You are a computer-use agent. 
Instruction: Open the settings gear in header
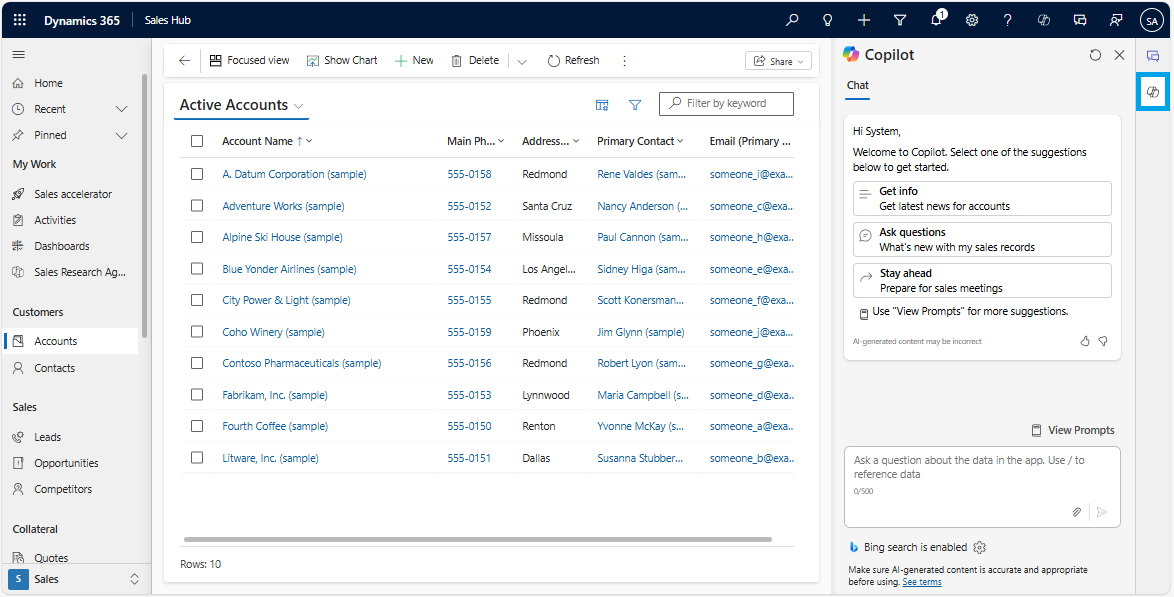[972, 20]
